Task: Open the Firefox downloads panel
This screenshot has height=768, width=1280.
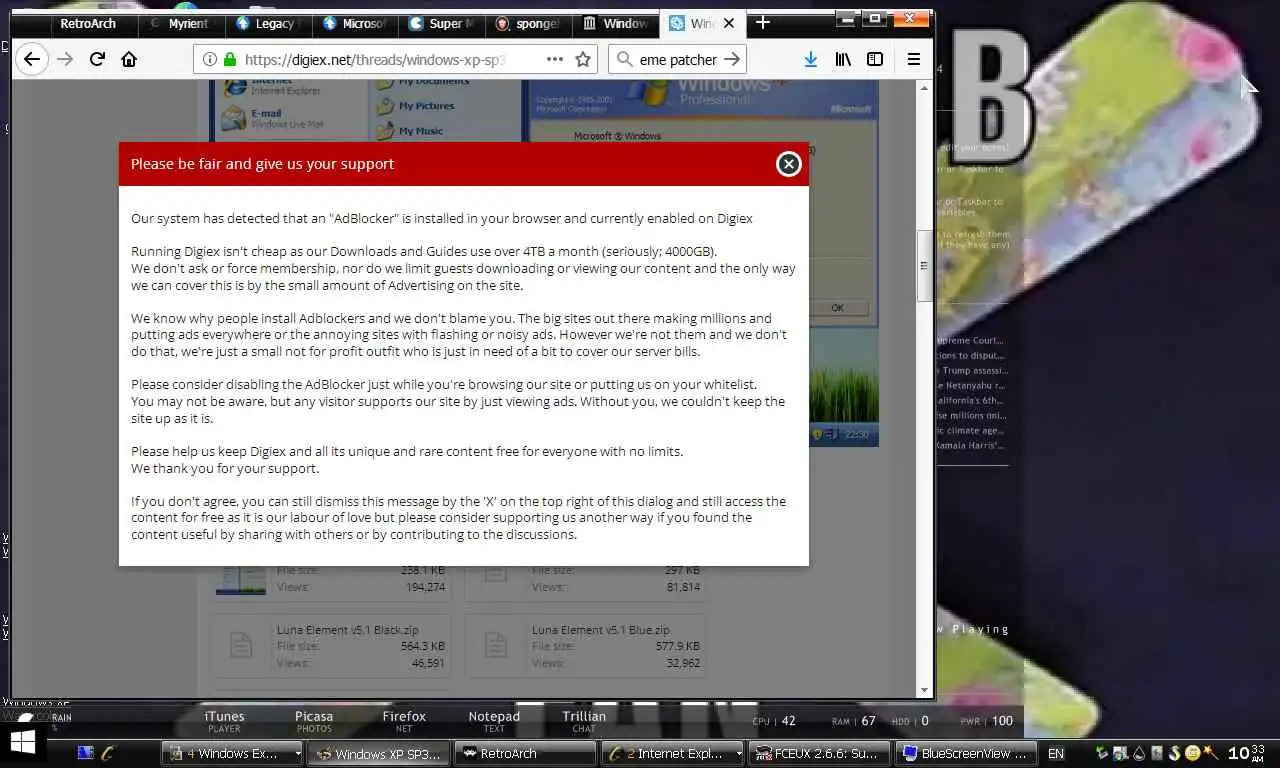Action: click(811, 59)
